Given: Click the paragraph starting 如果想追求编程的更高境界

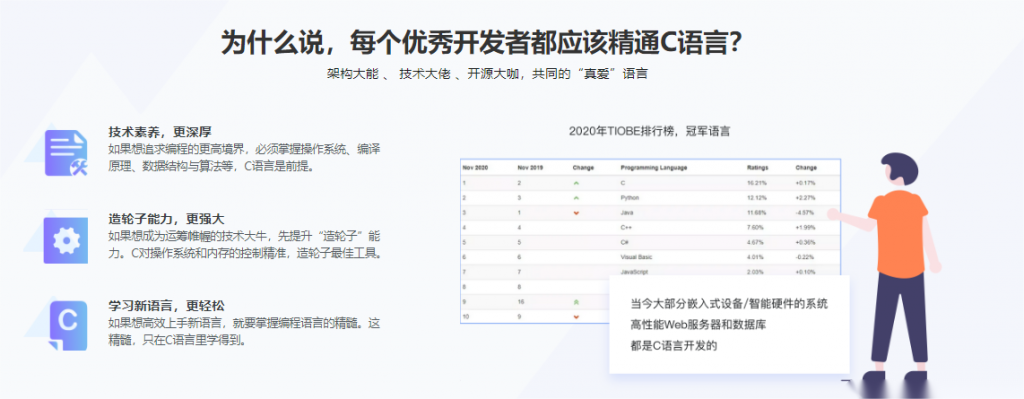Looking at the screenshot, I should coord(244,157).
